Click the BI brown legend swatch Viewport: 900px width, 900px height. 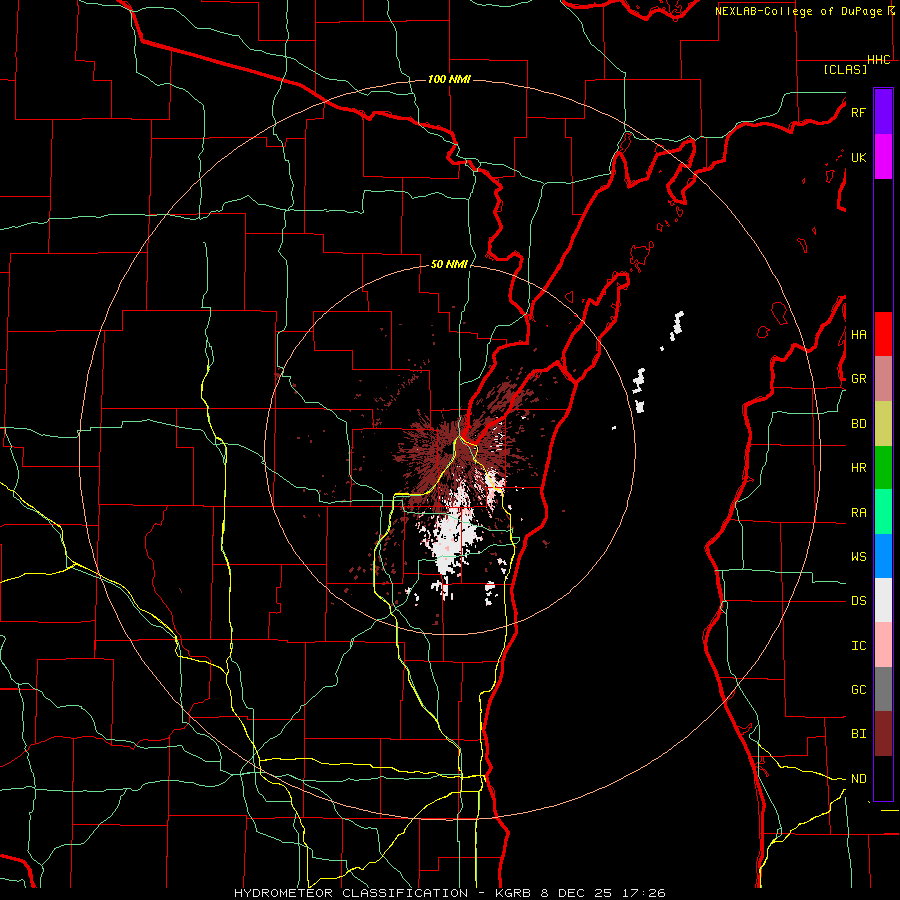click(x=883, y=734)
